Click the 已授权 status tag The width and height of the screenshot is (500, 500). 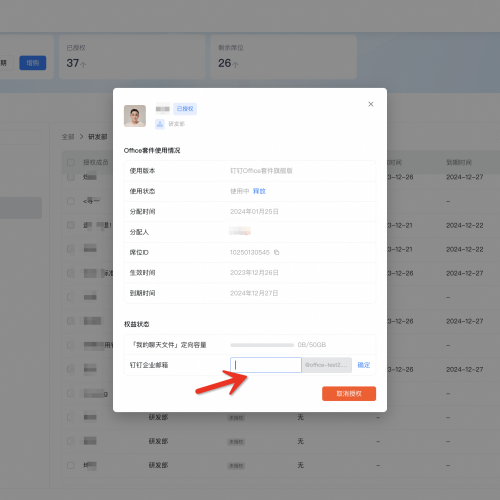pos(185,109)
